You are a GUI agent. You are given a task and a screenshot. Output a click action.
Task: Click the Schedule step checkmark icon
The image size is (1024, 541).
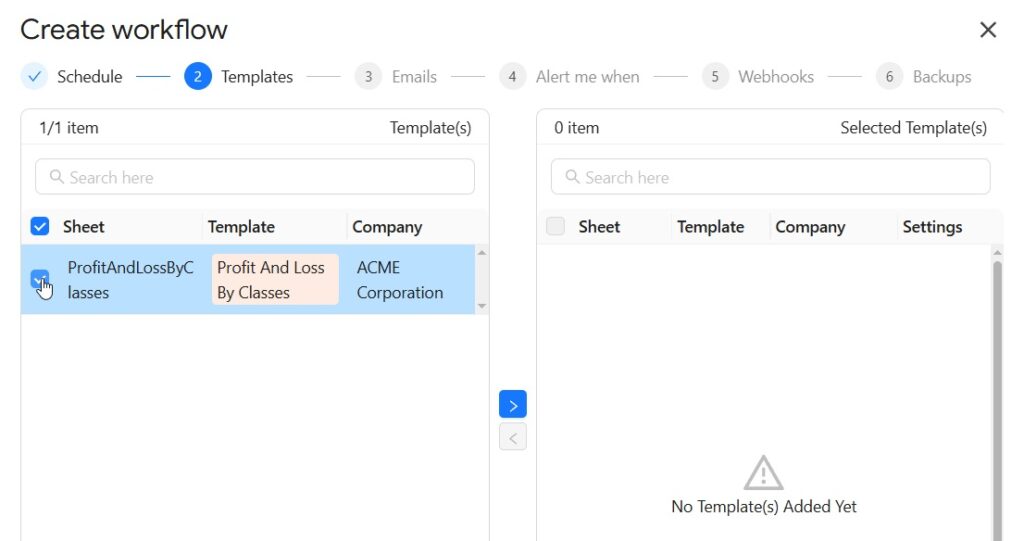[34, 77]
